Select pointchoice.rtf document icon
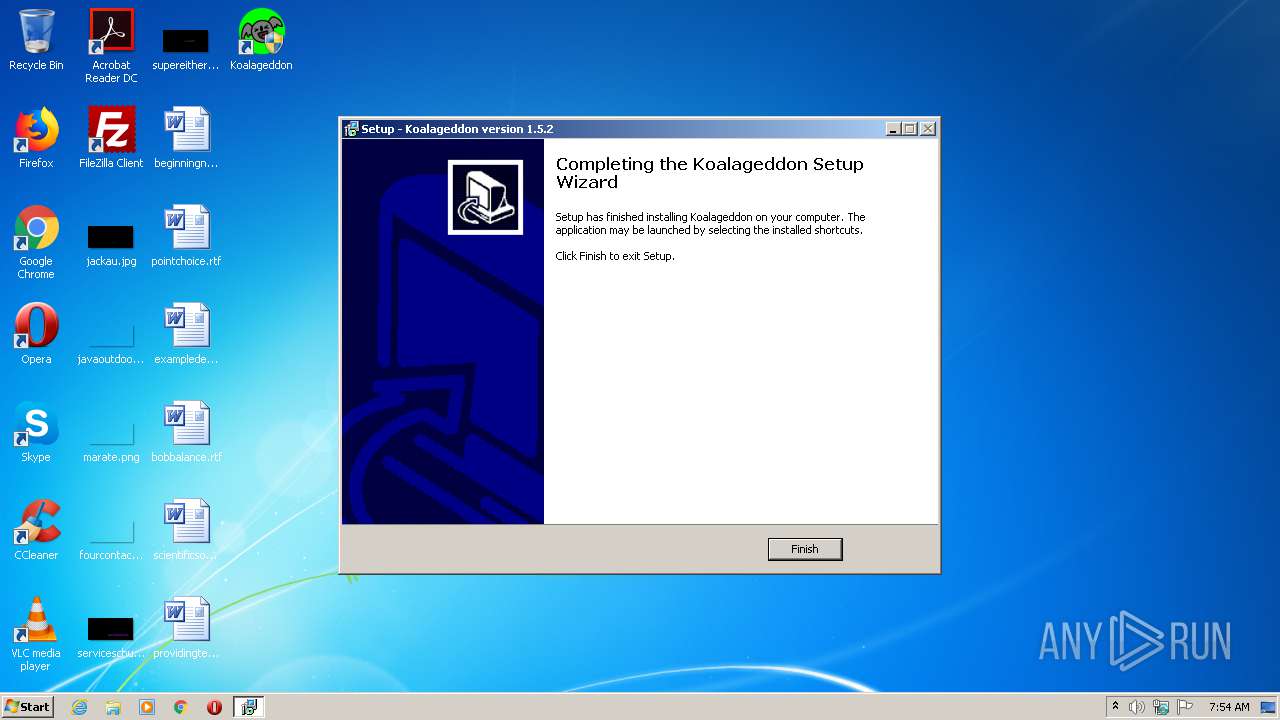The height and width of the screenshot is (720, 1280). click(x=186, y=236)
